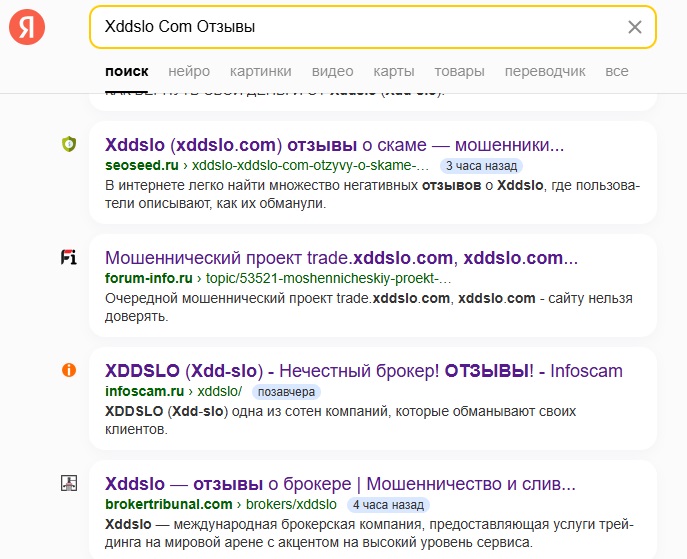Open the topic/53521-moshennicheskiy-proekt URL path
The width and height of the screenshot is (687, 559).
click(x=328, y=279)
